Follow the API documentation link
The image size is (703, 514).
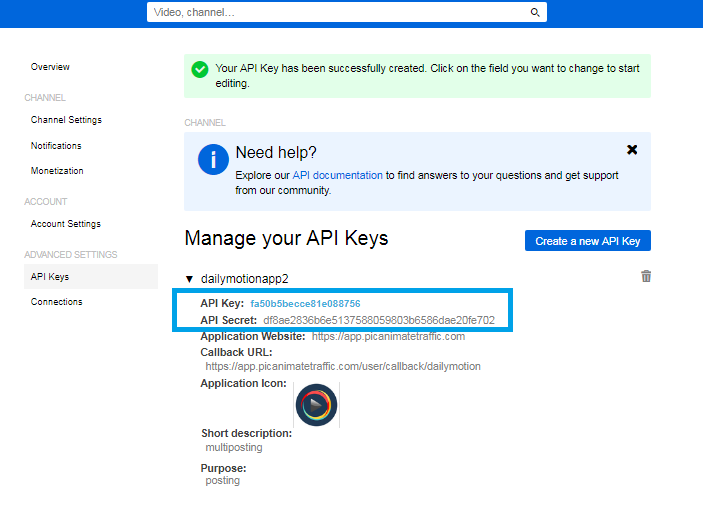click(x=337, y=175)
